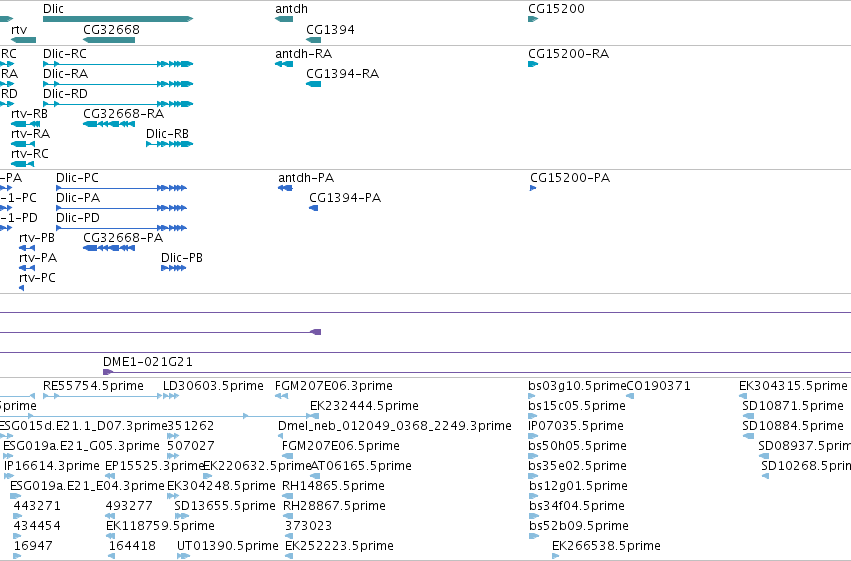Select the Dlic-RB transcript
The height and width of the screenshot is (561, 851).
[169, 144]
